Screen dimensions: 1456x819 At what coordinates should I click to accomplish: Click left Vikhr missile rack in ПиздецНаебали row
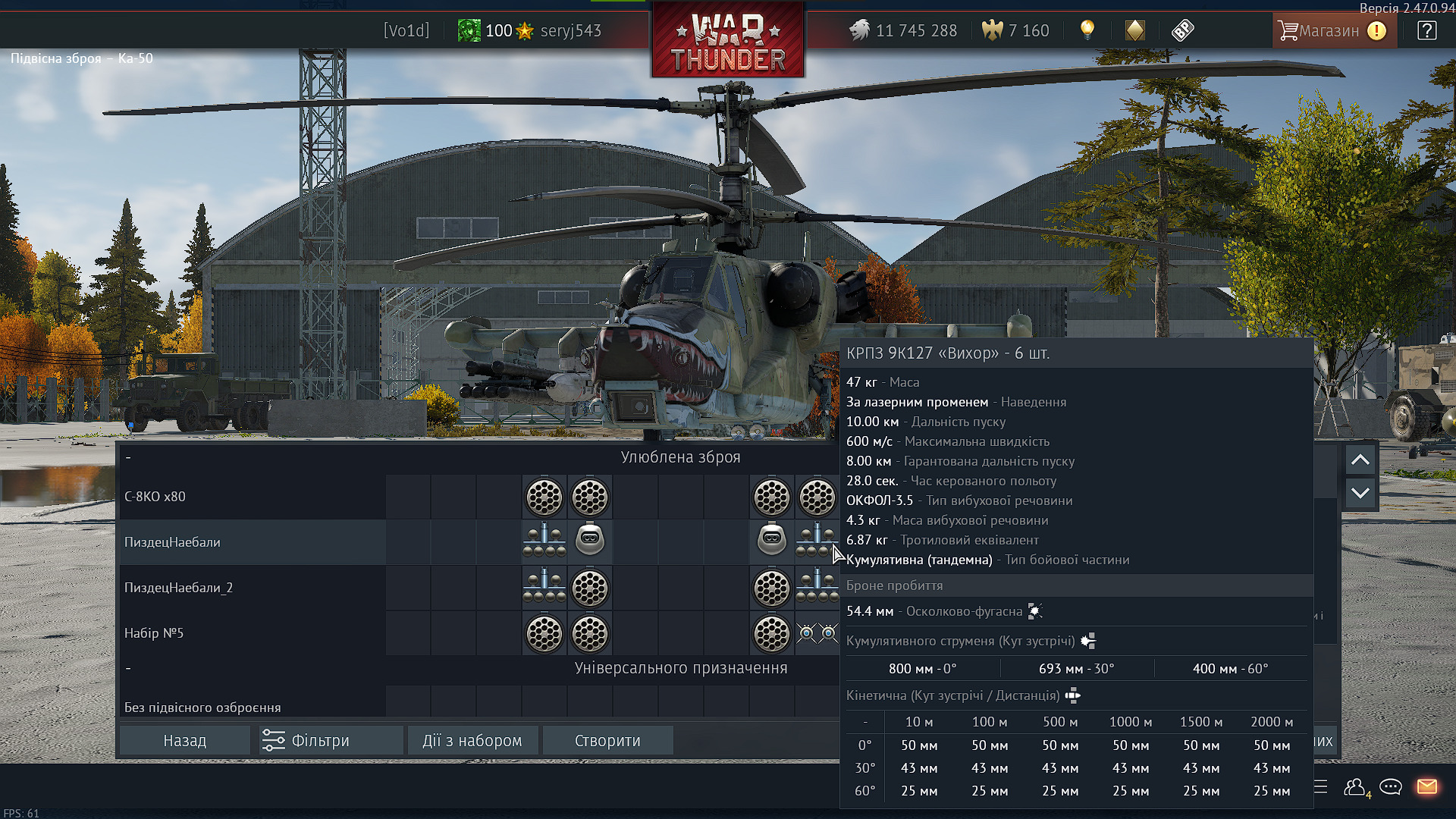pos(544,542)
